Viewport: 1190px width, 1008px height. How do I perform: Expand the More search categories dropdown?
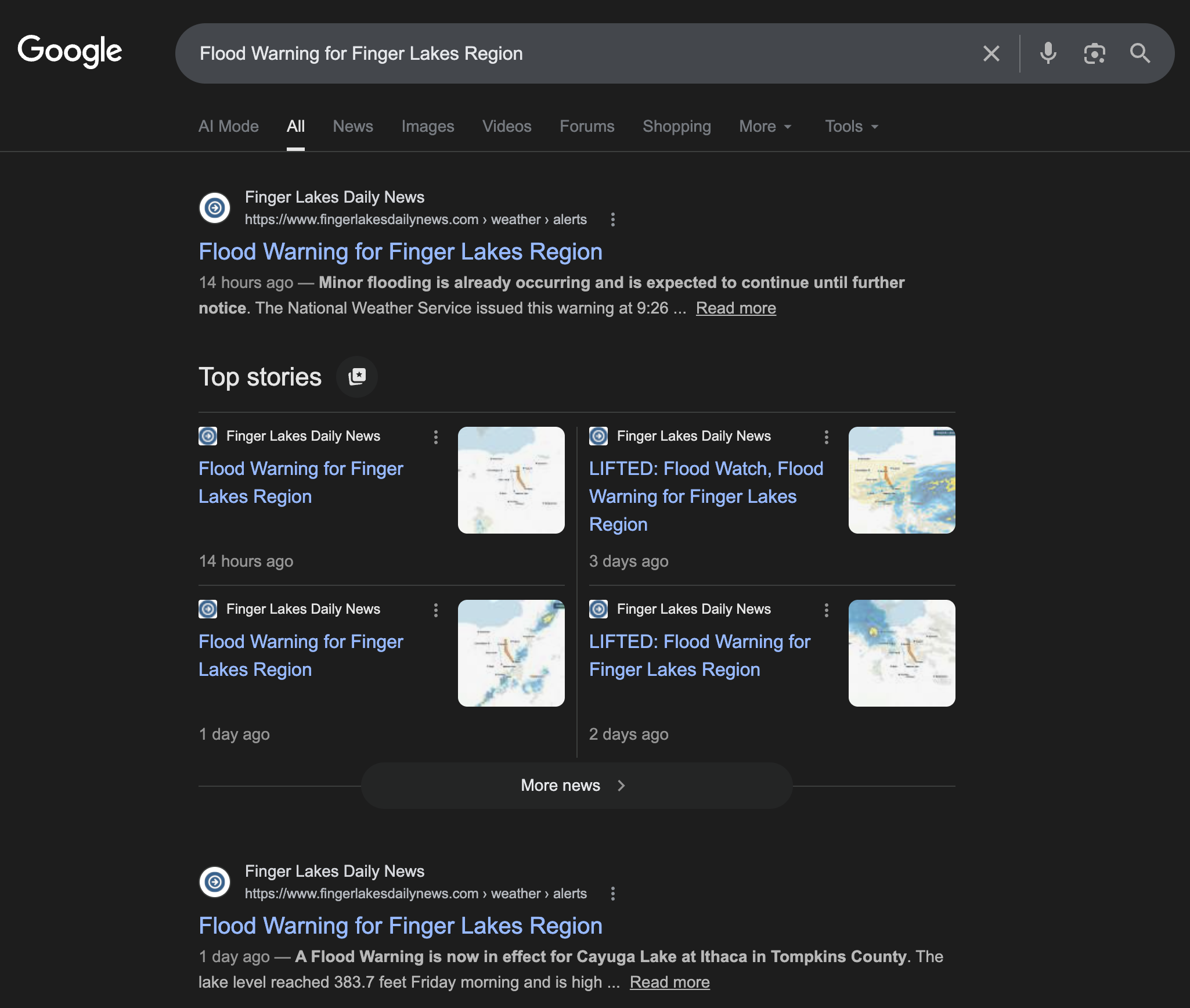(765, 126)
